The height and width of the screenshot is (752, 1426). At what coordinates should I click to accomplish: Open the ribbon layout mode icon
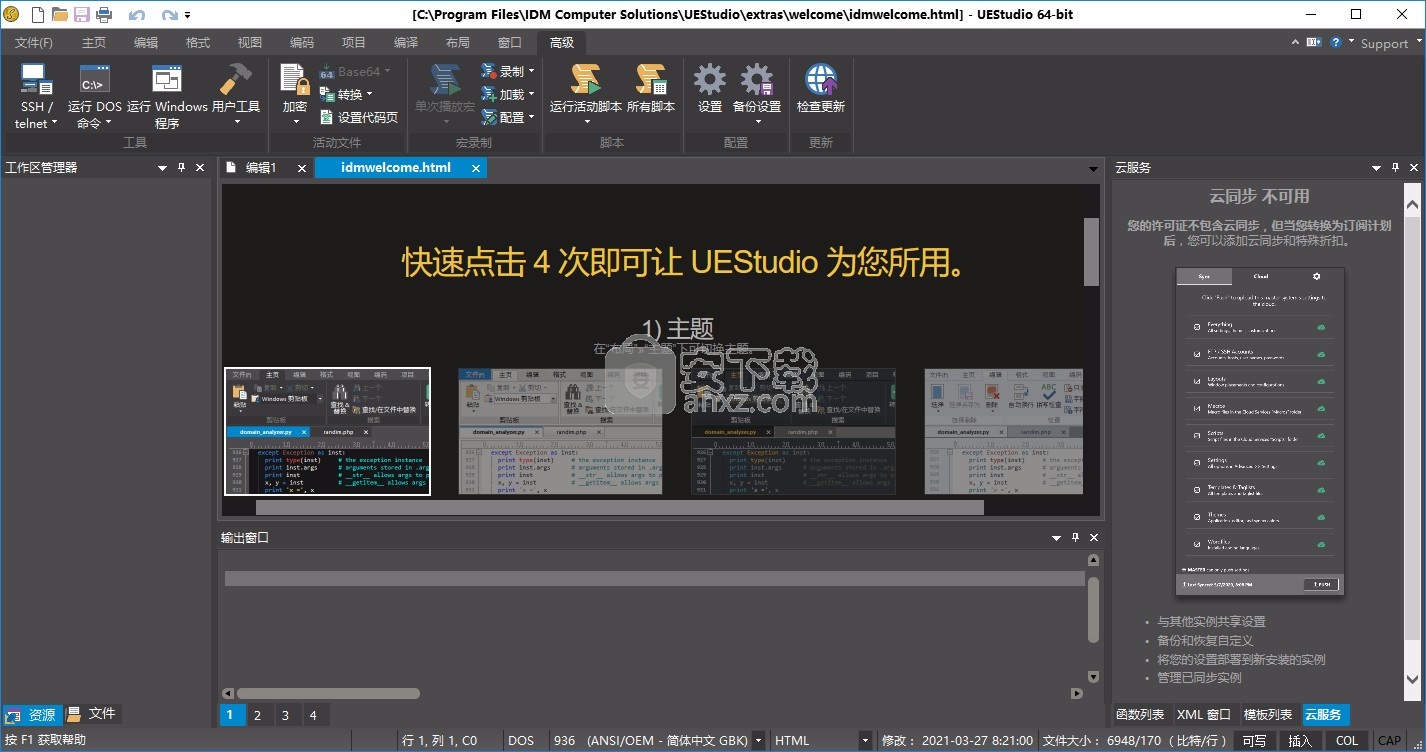click(x=1316, y=43)
